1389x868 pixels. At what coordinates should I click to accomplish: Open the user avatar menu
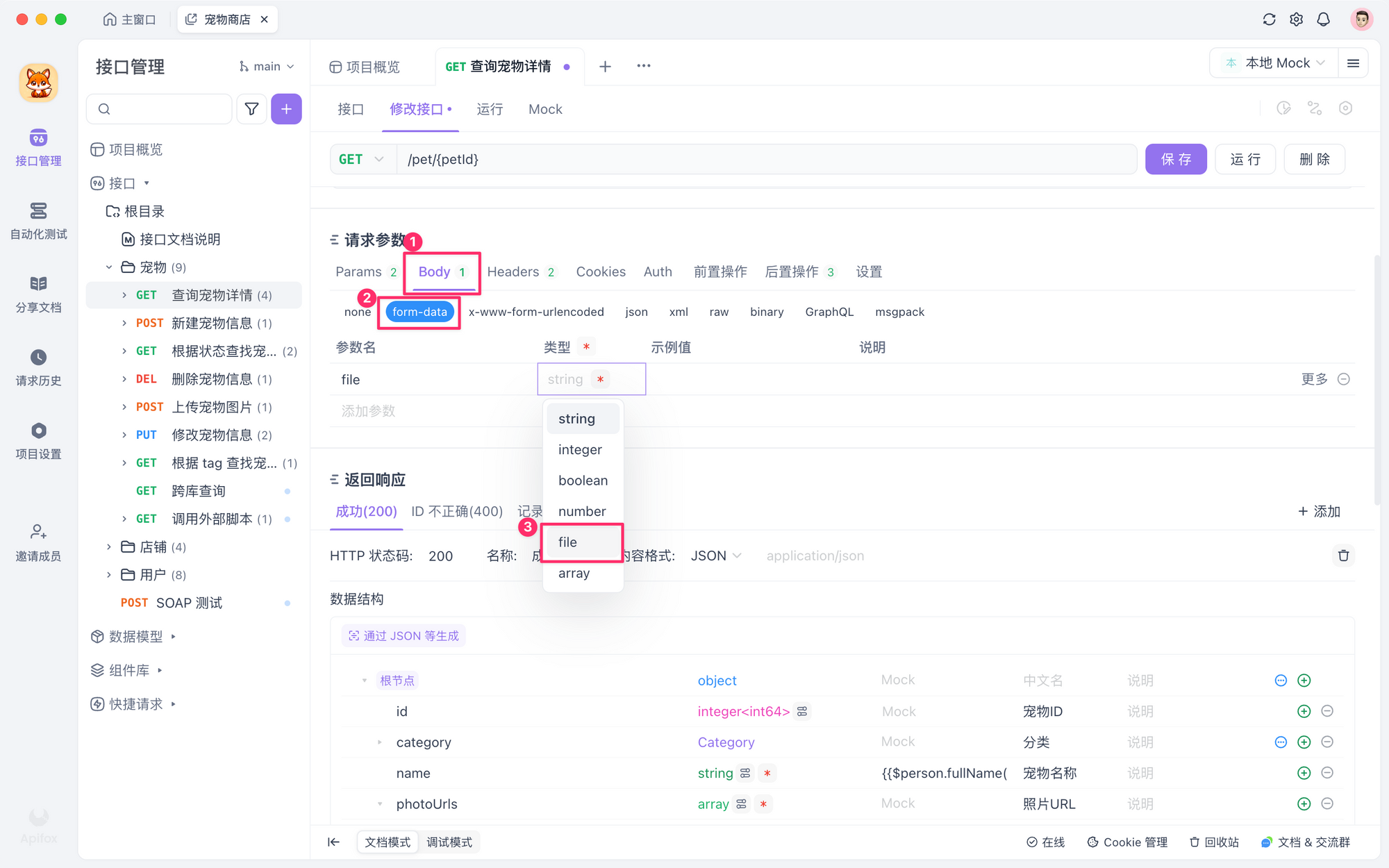point(1361,19)
